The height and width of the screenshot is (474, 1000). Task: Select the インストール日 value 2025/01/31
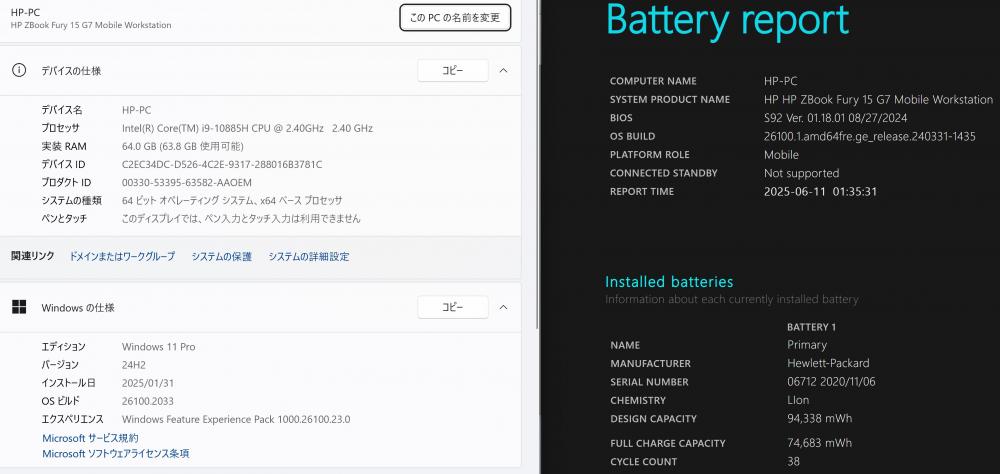[x=148, y=383]
